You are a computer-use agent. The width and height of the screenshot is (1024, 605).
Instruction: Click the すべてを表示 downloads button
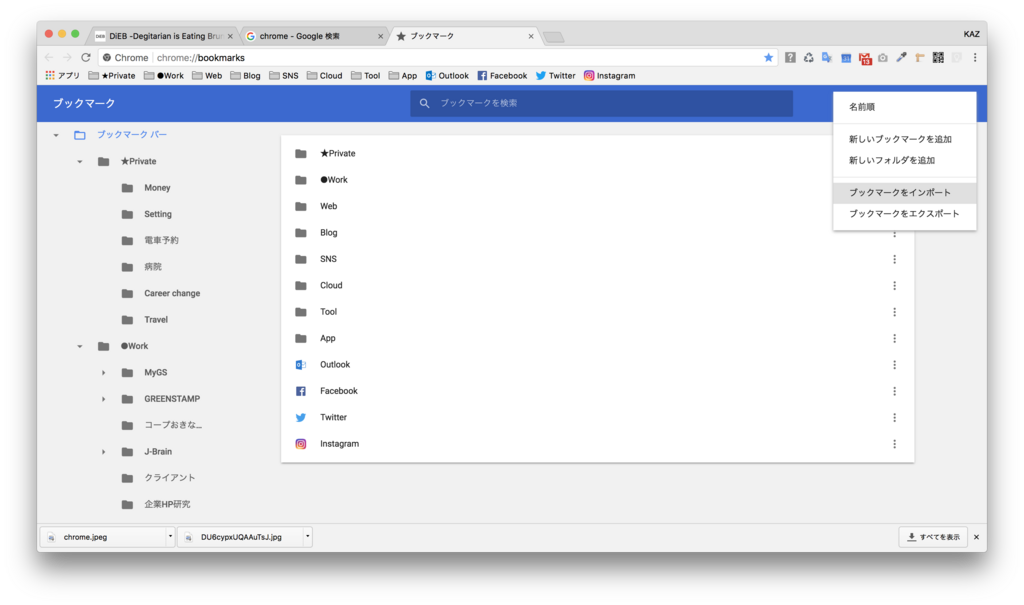(x=933, y=537)
